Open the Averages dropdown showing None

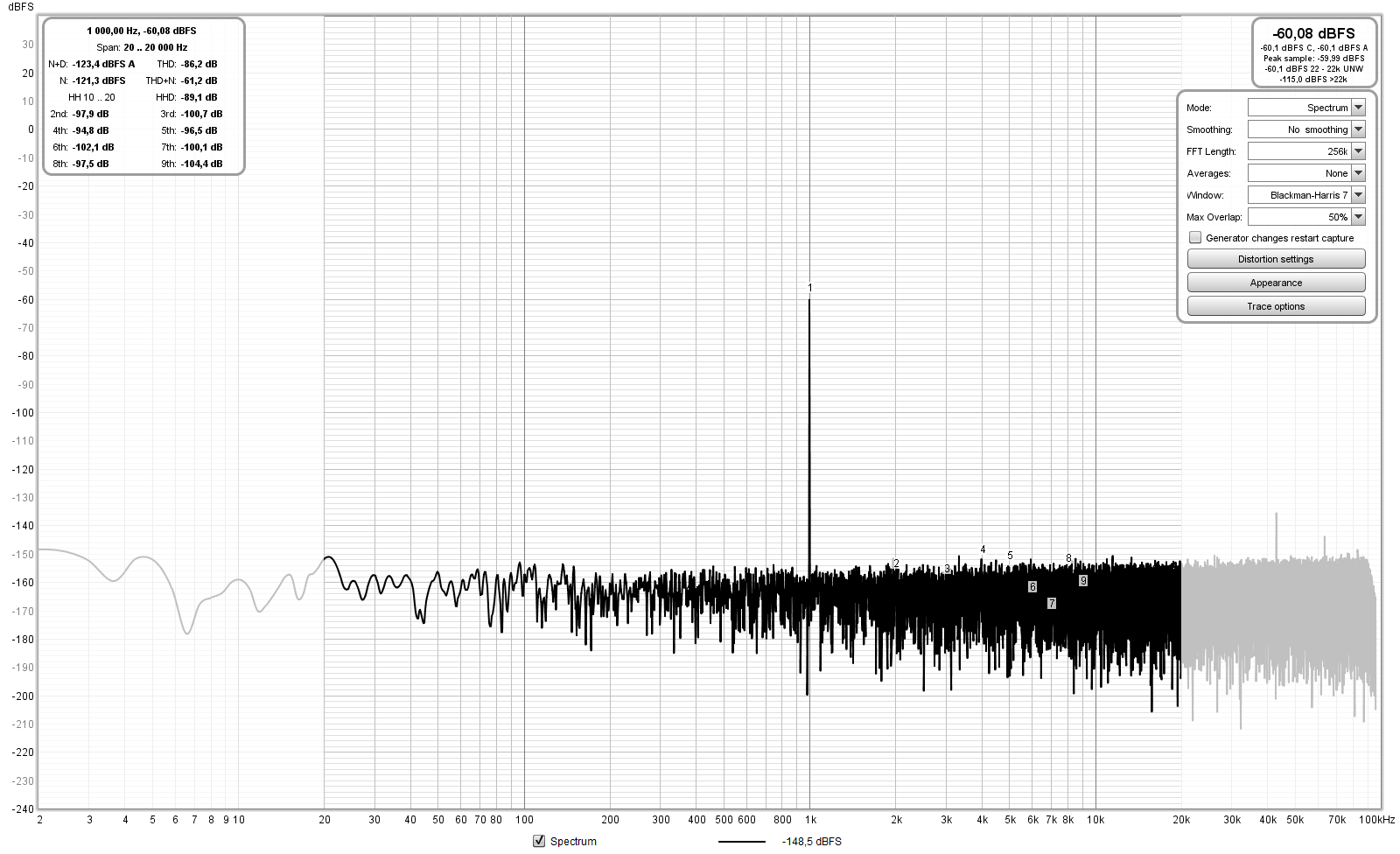[x=1305, y=173]
